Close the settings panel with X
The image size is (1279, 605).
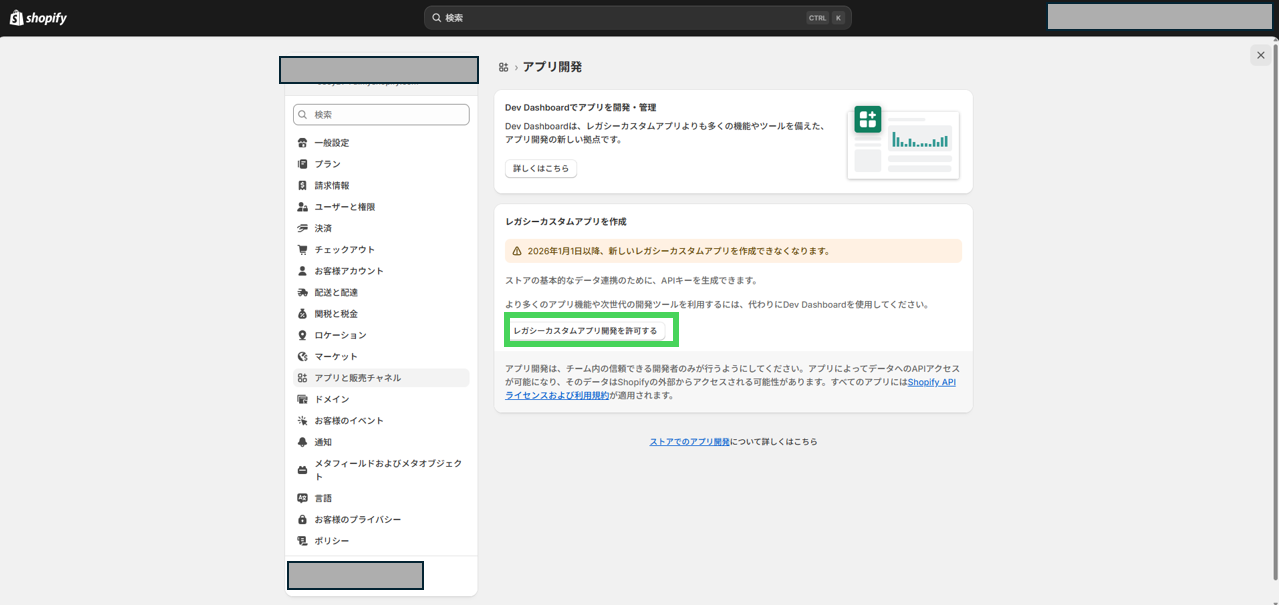coord(1260,56)
